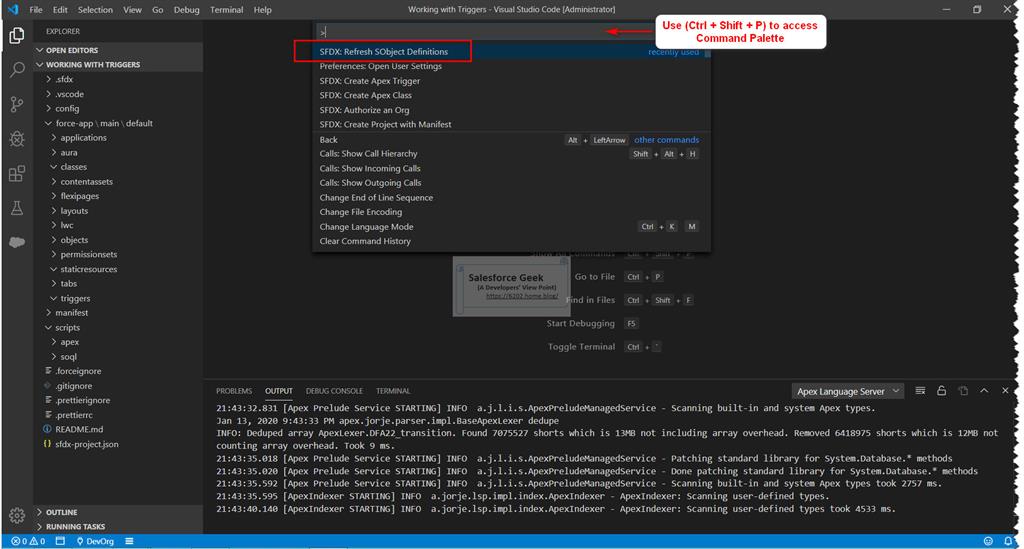The height and width of the screenshot is (549, 1024).
Task: Open the Extensions view icon
Action: pyautogui.click(x=17, y=173)
